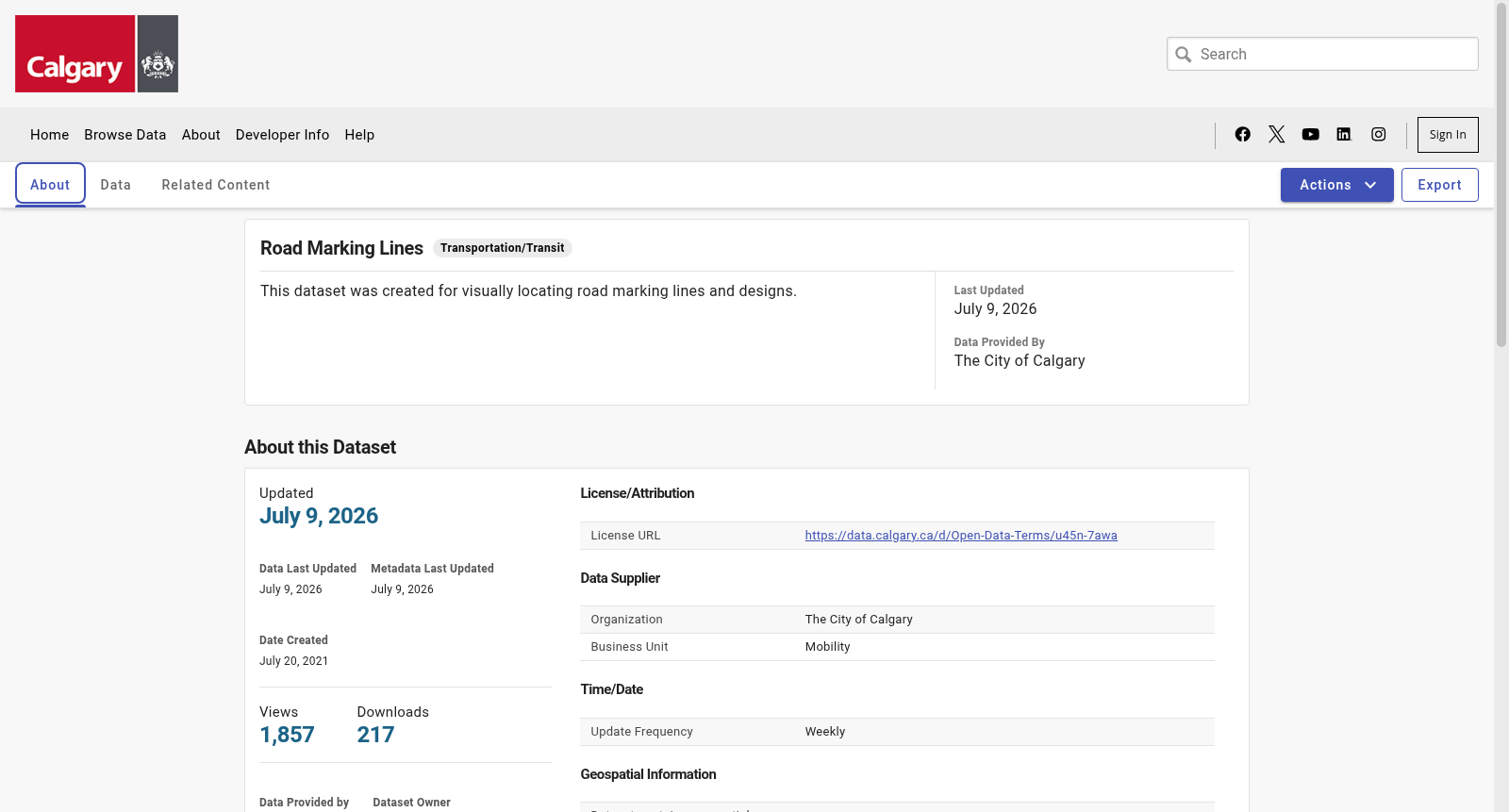Click the Export button

[1439, 185]
